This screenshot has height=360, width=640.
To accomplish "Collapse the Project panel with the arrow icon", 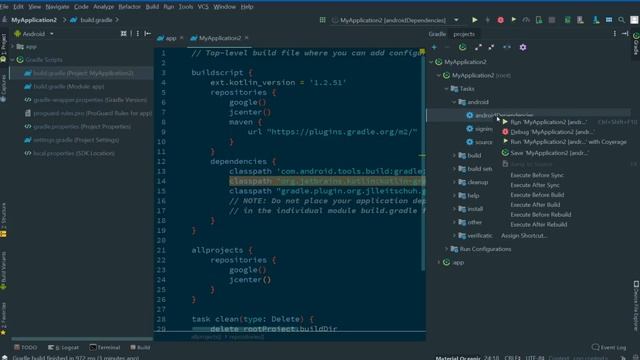I will click(x=148, y=33).
